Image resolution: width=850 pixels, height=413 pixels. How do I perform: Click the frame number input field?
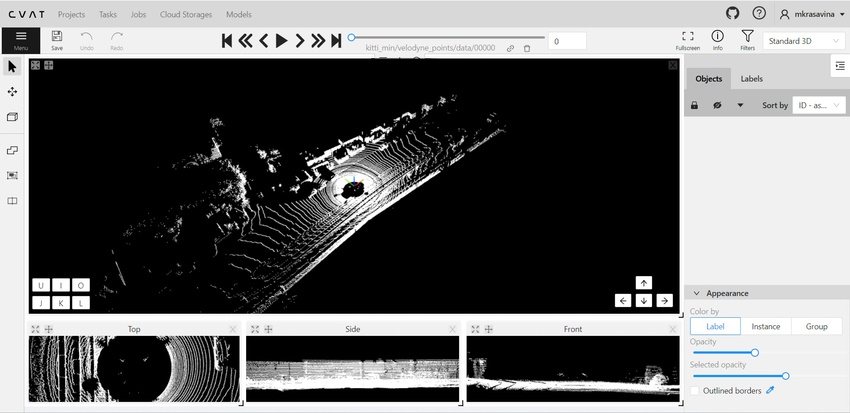567,41
